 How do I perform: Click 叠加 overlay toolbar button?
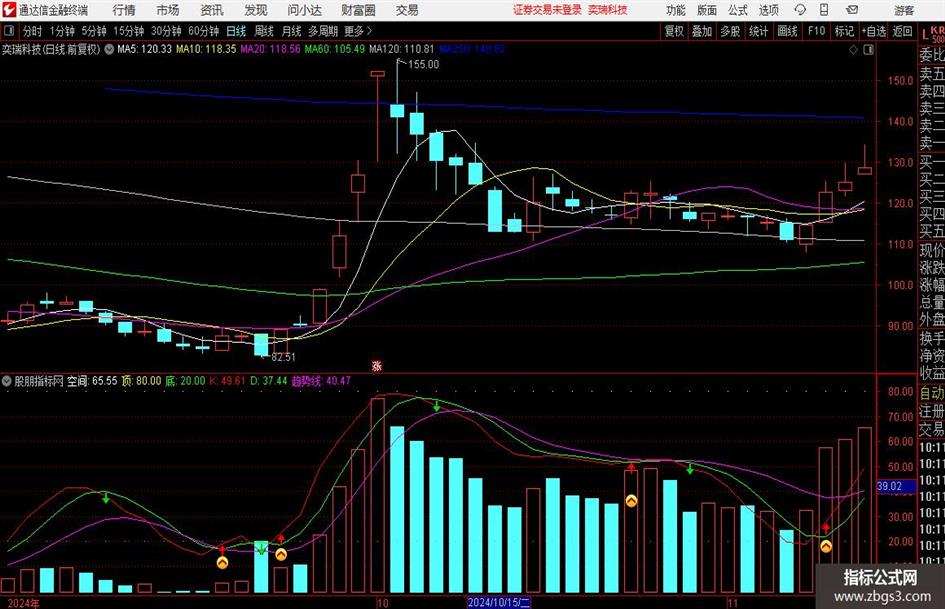coord(702,31)
